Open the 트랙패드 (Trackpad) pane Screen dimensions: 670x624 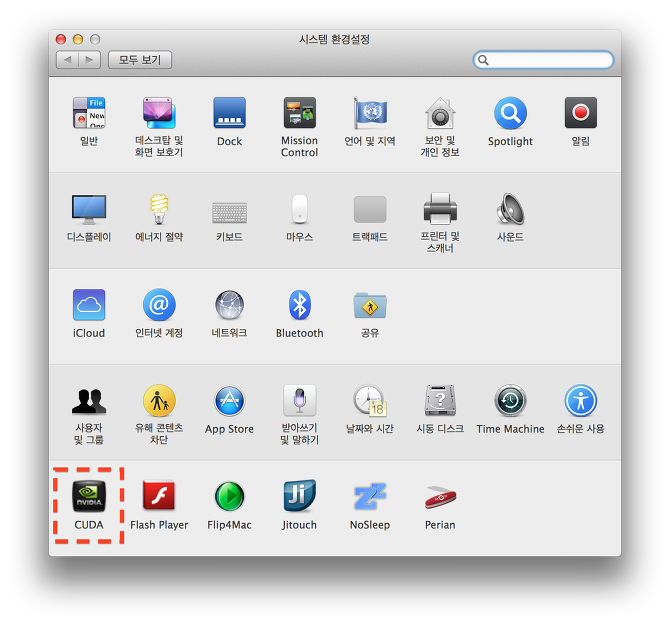(x=370, y=209)
